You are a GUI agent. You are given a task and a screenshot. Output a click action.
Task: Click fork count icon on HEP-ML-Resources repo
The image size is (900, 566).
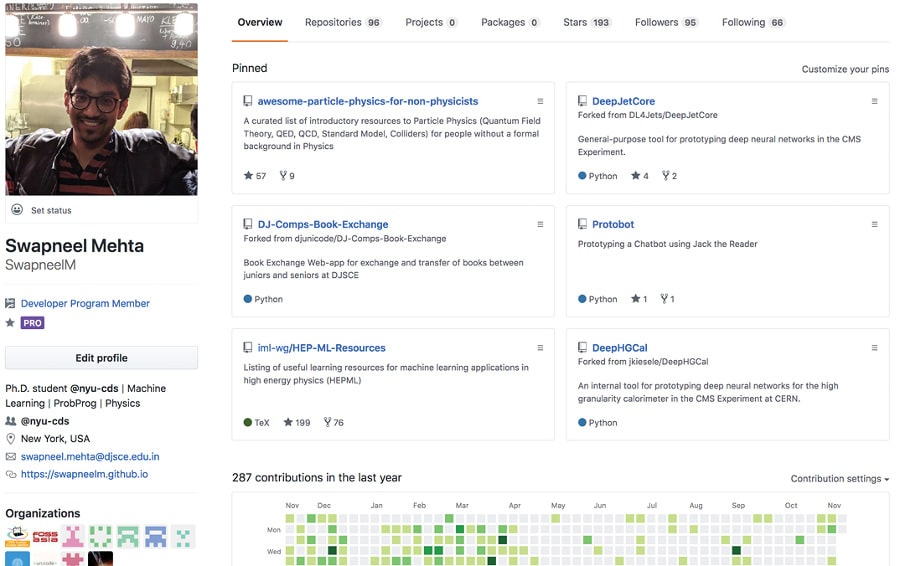click(327, 423)
